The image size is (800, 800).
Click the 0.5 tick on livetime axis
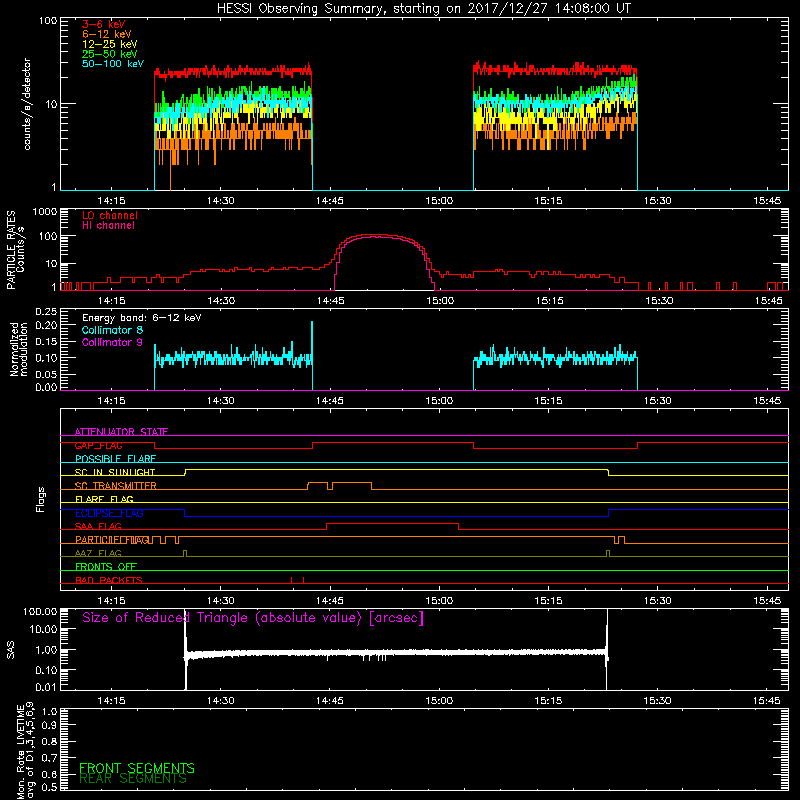(x=50, y=787)
